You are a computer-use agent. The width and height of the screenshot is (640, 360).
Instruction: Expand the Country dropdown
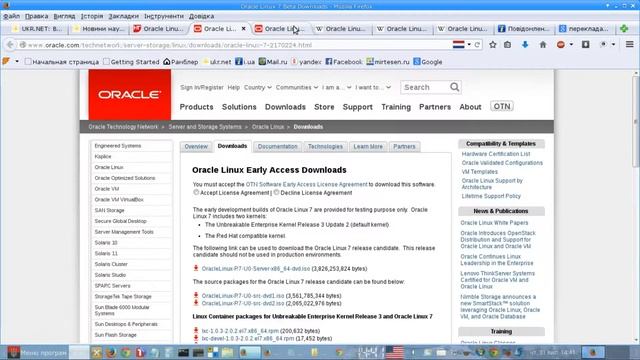(258, 87)
